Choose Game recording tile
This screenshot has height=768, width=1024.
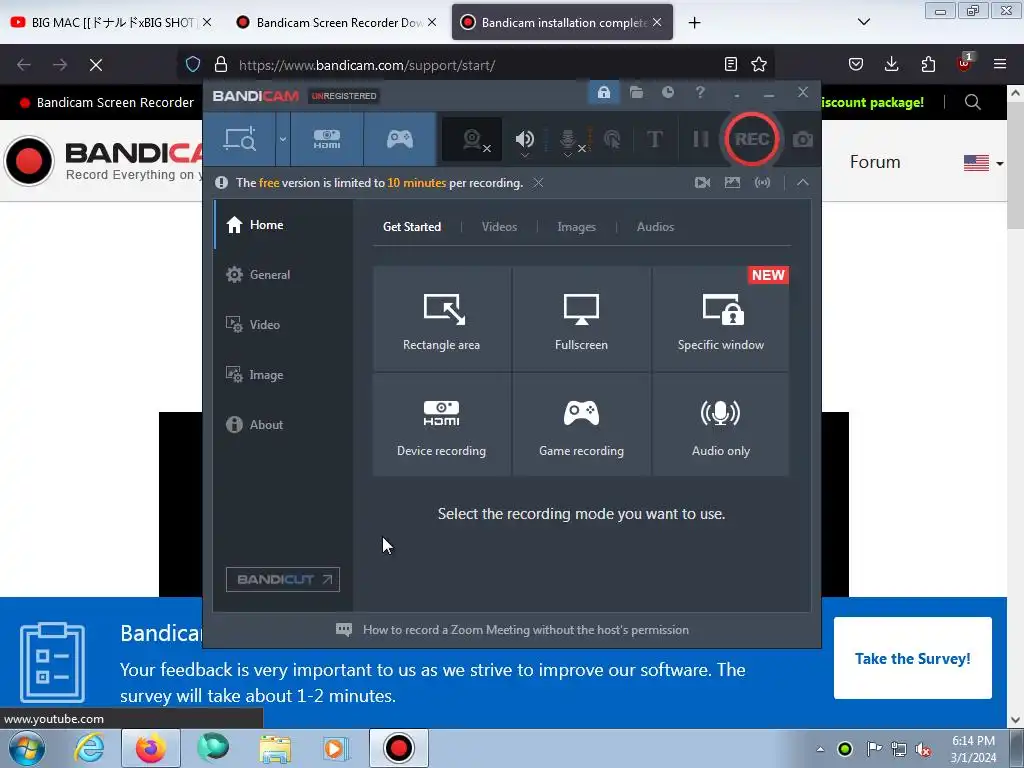(x=581, y=424)
